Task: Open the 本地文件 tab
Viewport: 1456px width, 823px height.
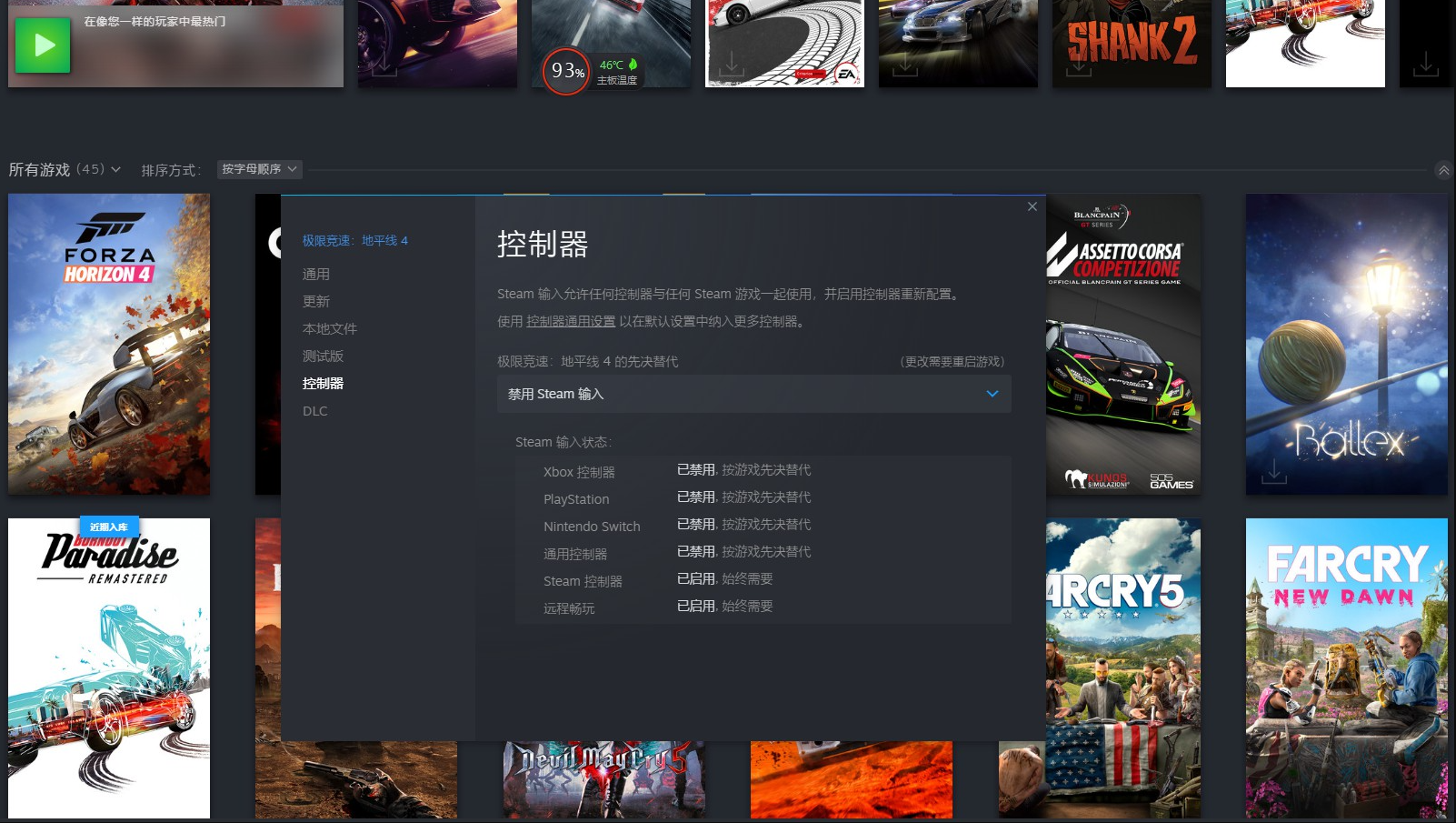Action: click(x=330, y=328)
